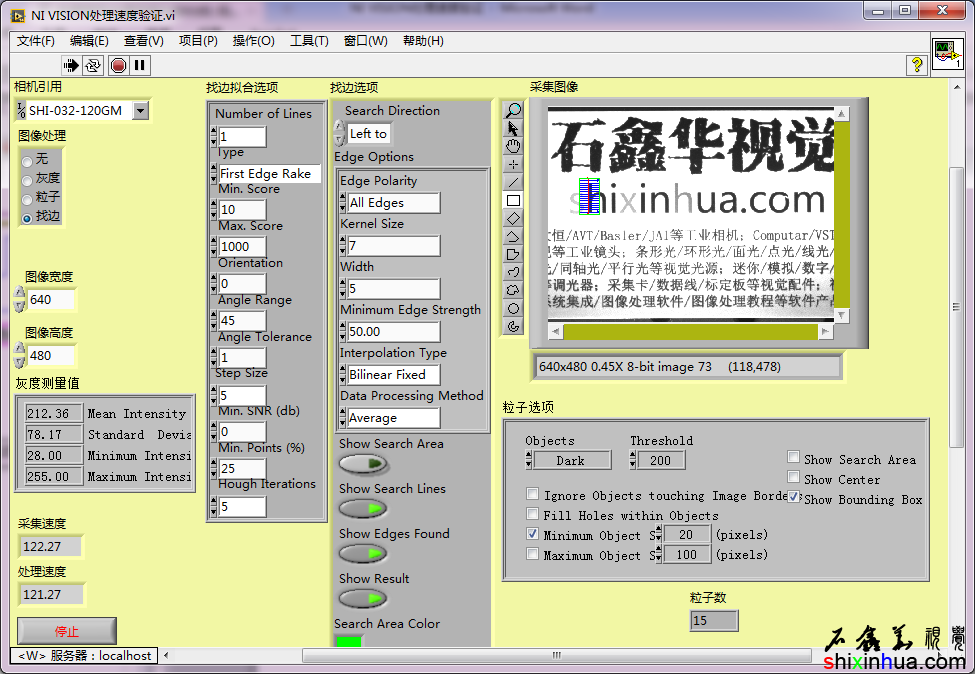The width and height of the screenshot is (975, 674).
Task: Open the 文件(F) menu
Action: pyautogui.click(x=36, y=41)
